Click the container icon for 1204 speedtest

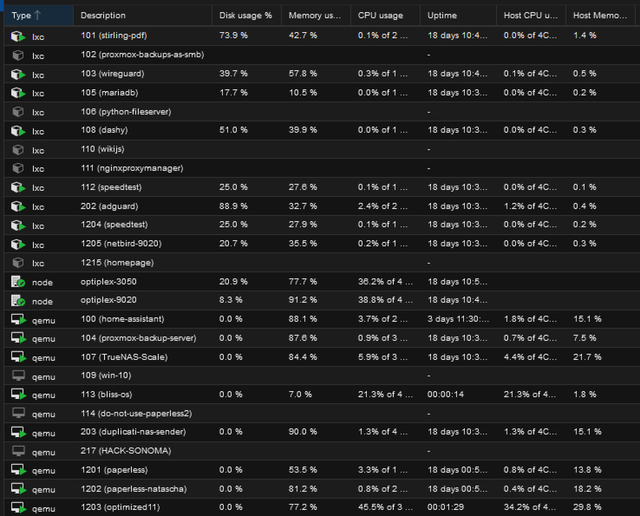(18, 225)
